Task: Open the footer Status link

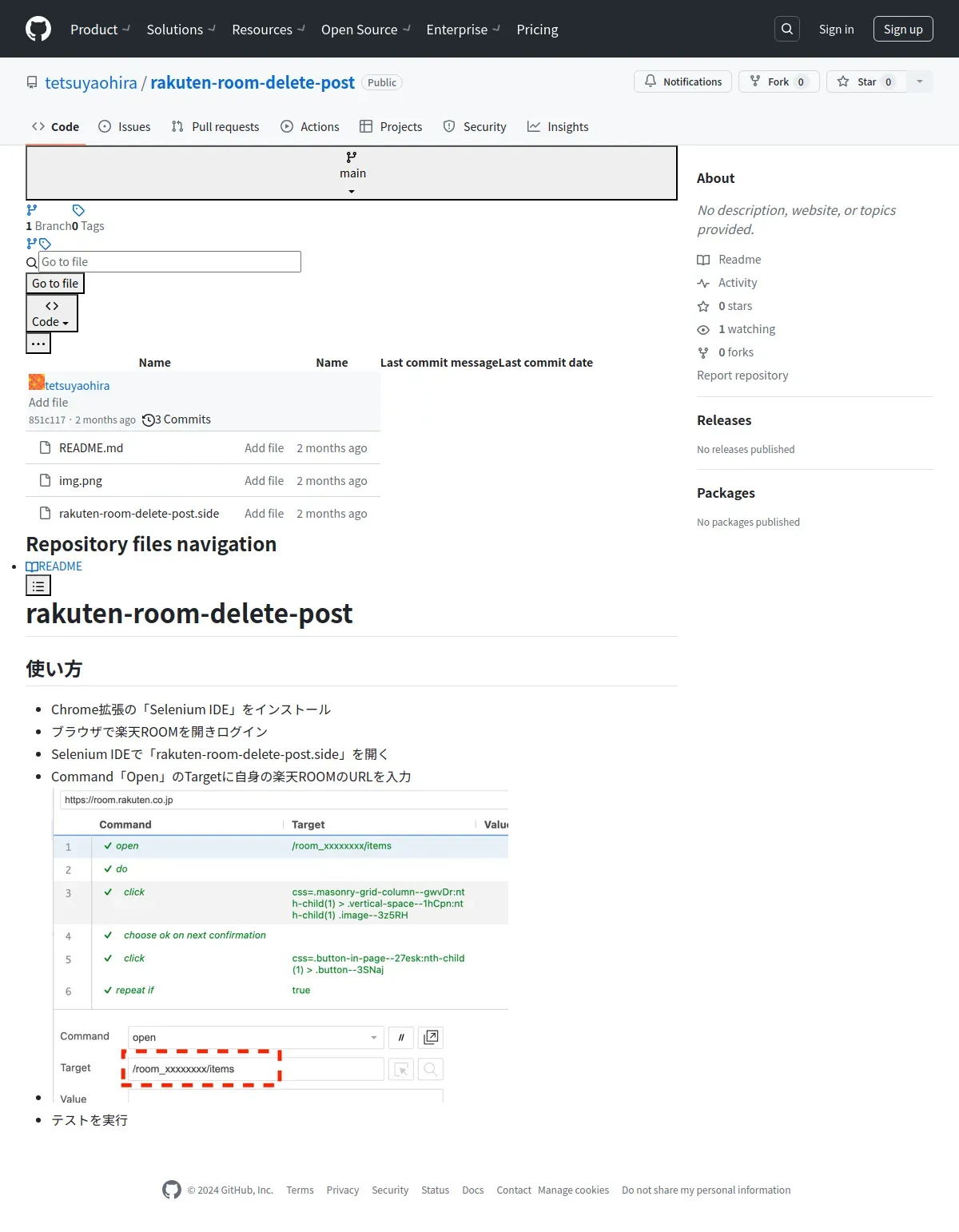Action: click(x=436, y=1190)
